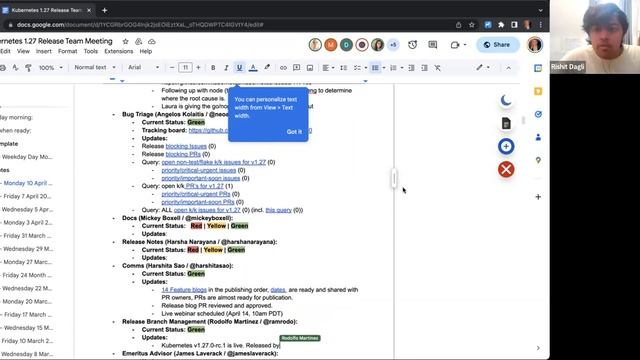Open the PR's for v1.27 link
Screen dimensions: 640x360
click(204, 186)
